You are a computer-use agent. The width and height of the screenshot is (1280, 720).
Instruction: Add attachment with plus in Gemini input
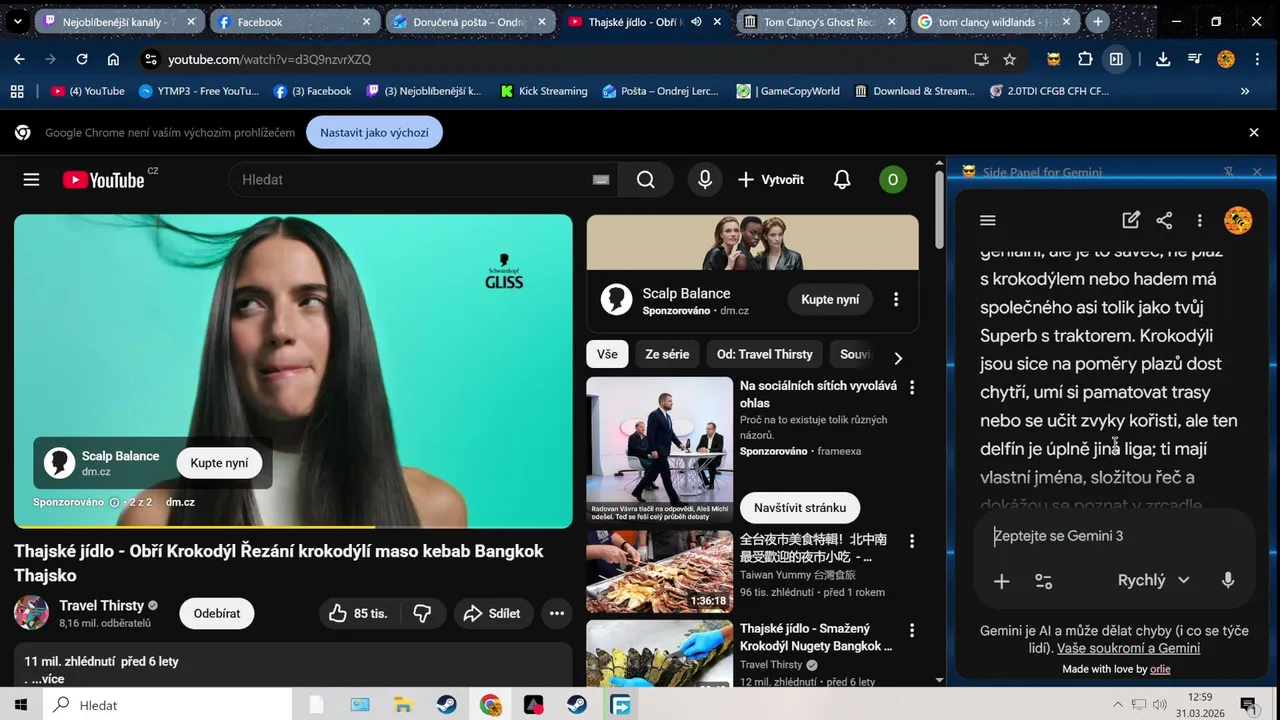1001,581
